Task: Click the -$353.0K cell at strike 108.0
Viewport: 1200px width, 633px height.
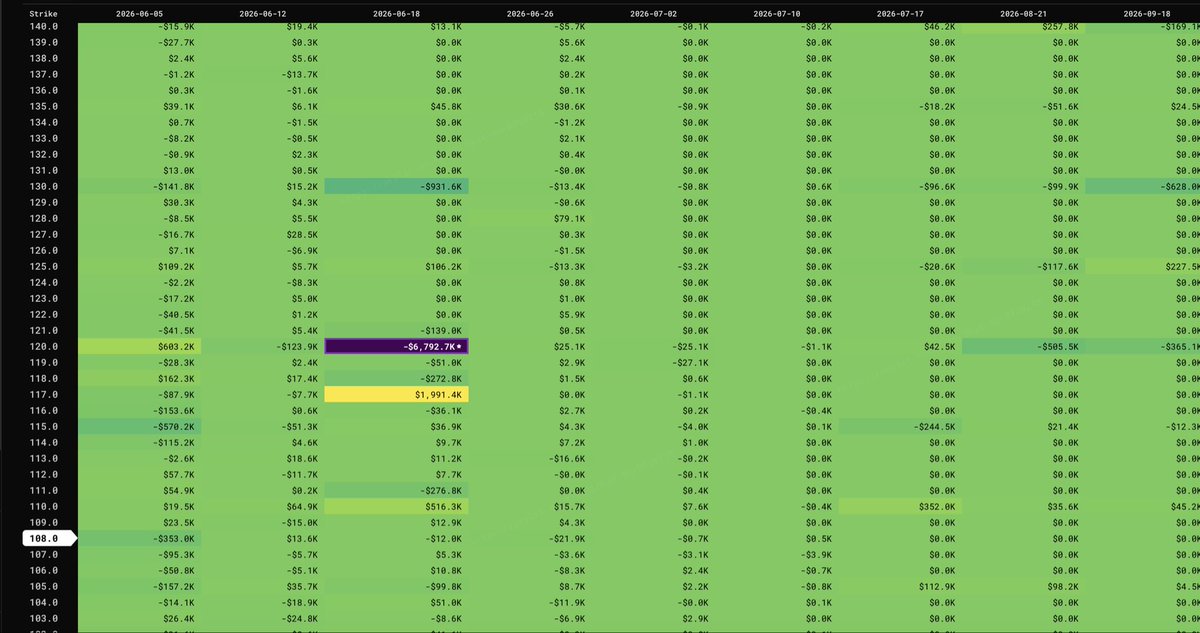Action: [x=140, y=538]
